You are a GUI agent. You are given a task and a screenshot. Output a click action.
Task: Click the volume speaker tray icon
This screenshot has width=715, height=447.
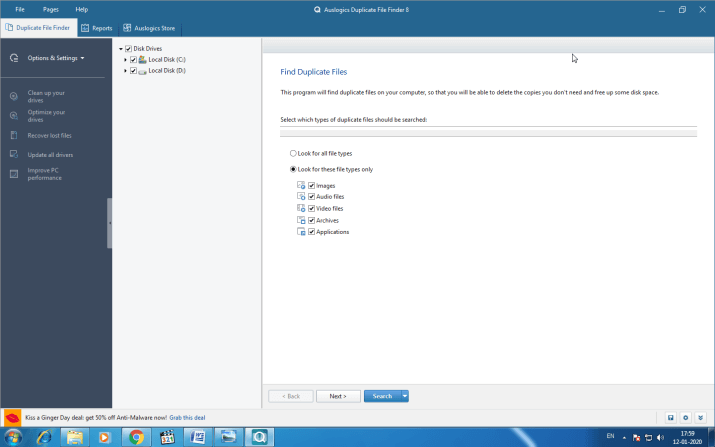tap(660, 437)
